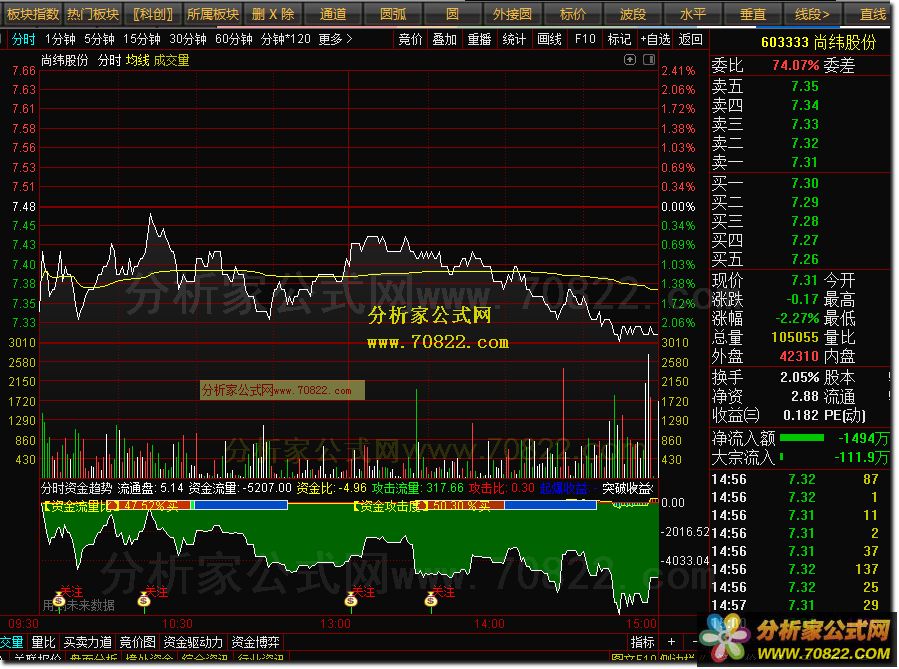This screenshot has height=669, width=899.
Task: Choose the 水平 horizontal line tool
Action: [x=692, y=14]
